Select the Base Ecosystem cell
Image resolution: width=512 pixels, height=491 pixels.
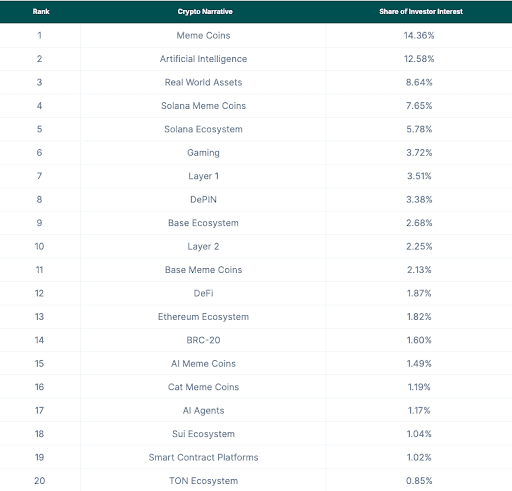point(203,223)
